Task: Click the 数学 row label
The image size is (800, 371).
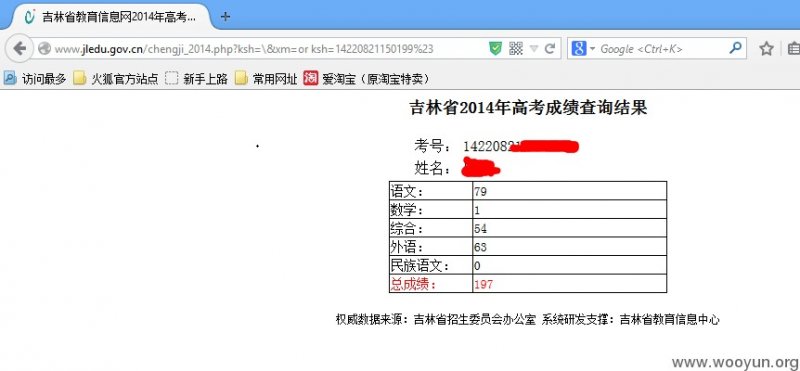Action: click(407, 210)
